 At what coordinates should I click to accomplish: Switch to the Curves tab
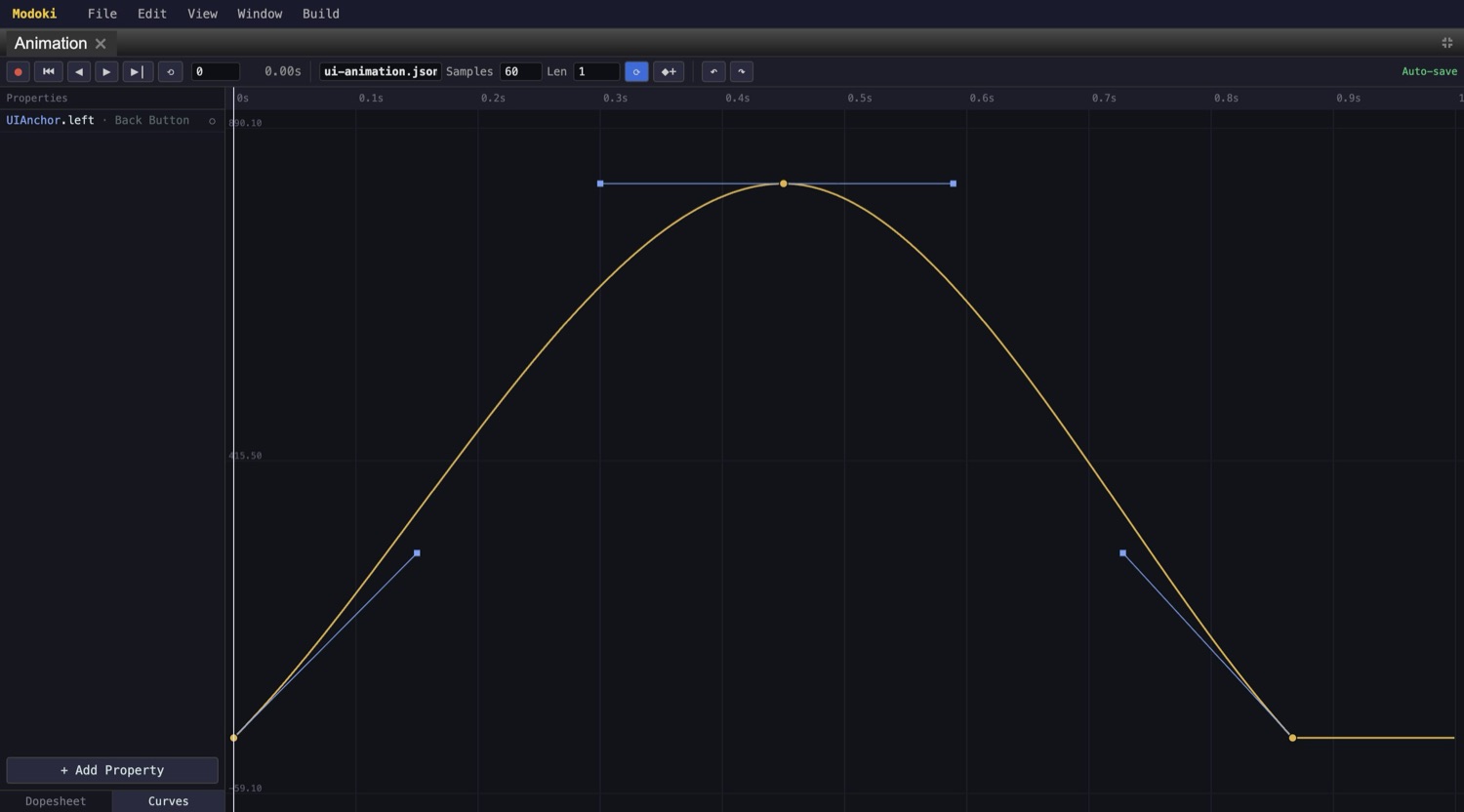168,801
